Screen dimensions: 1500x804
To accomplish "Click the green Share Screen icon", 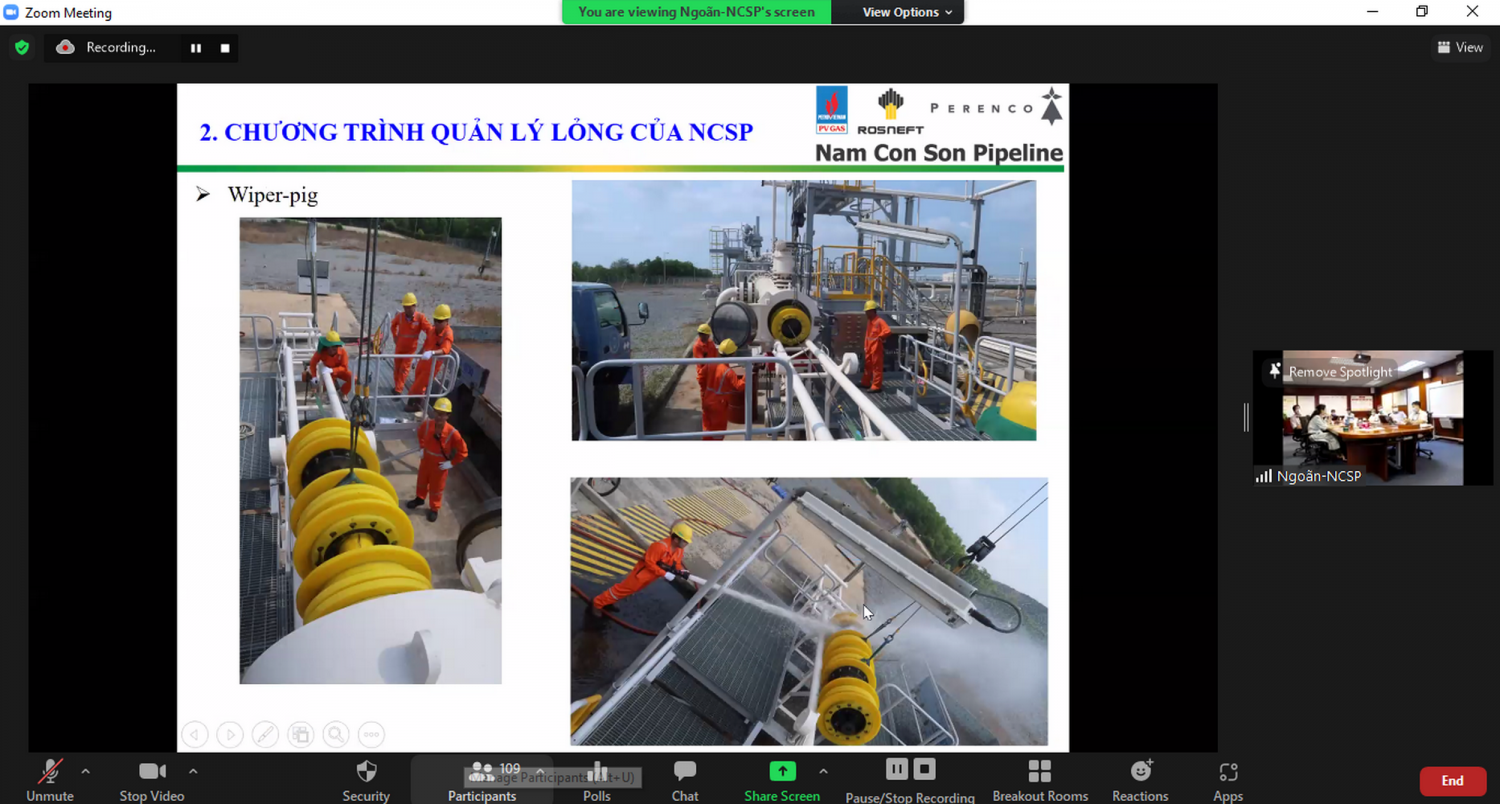I will tap(782, 771).
